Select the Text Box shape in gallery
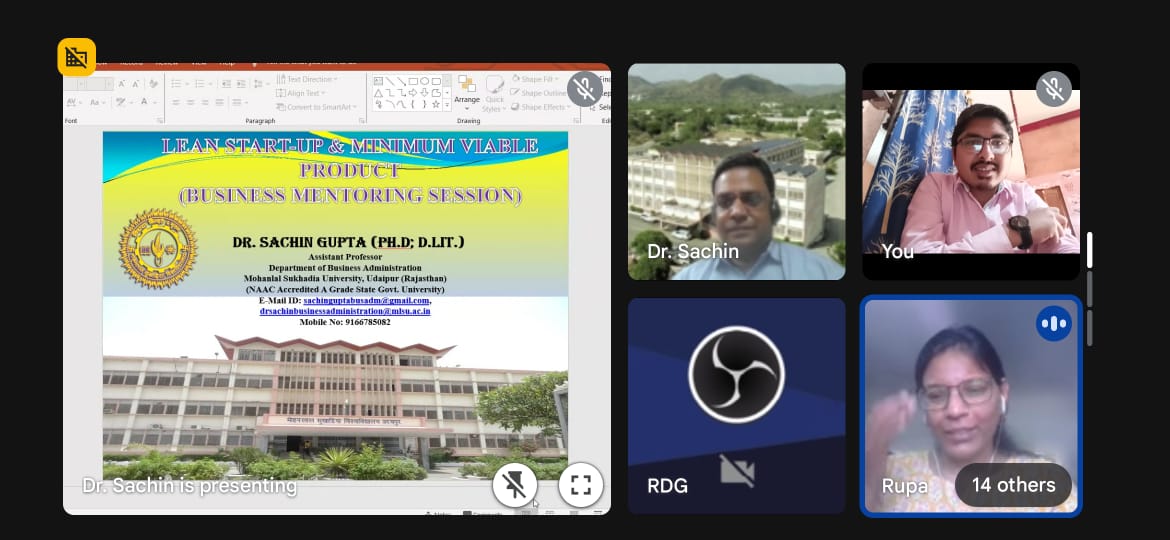Image resolution: width=1170 pixels, height=540 pixels. (x=378, y=81)
